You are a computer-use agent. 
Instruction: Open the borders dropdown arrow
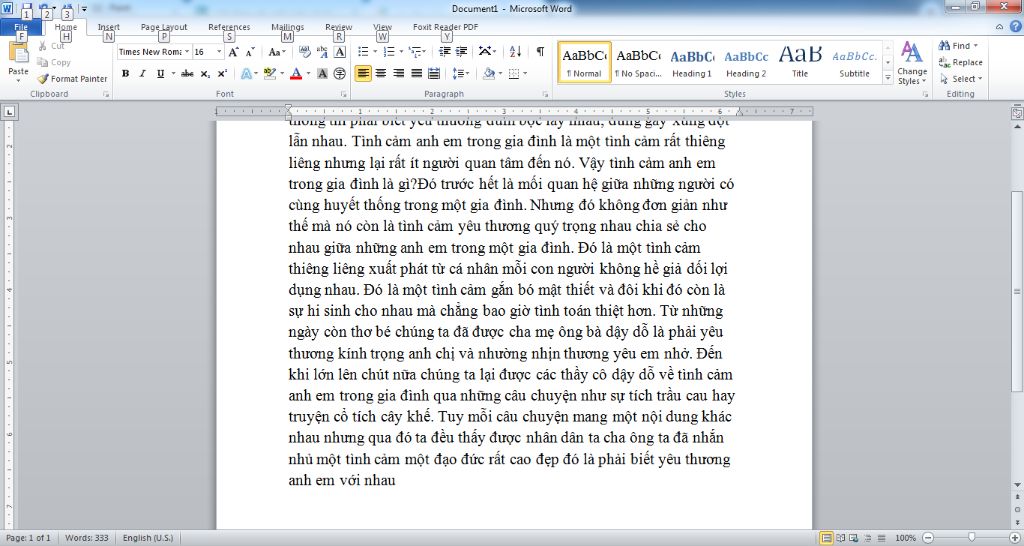pyautogui.click(x=525, y=74)
